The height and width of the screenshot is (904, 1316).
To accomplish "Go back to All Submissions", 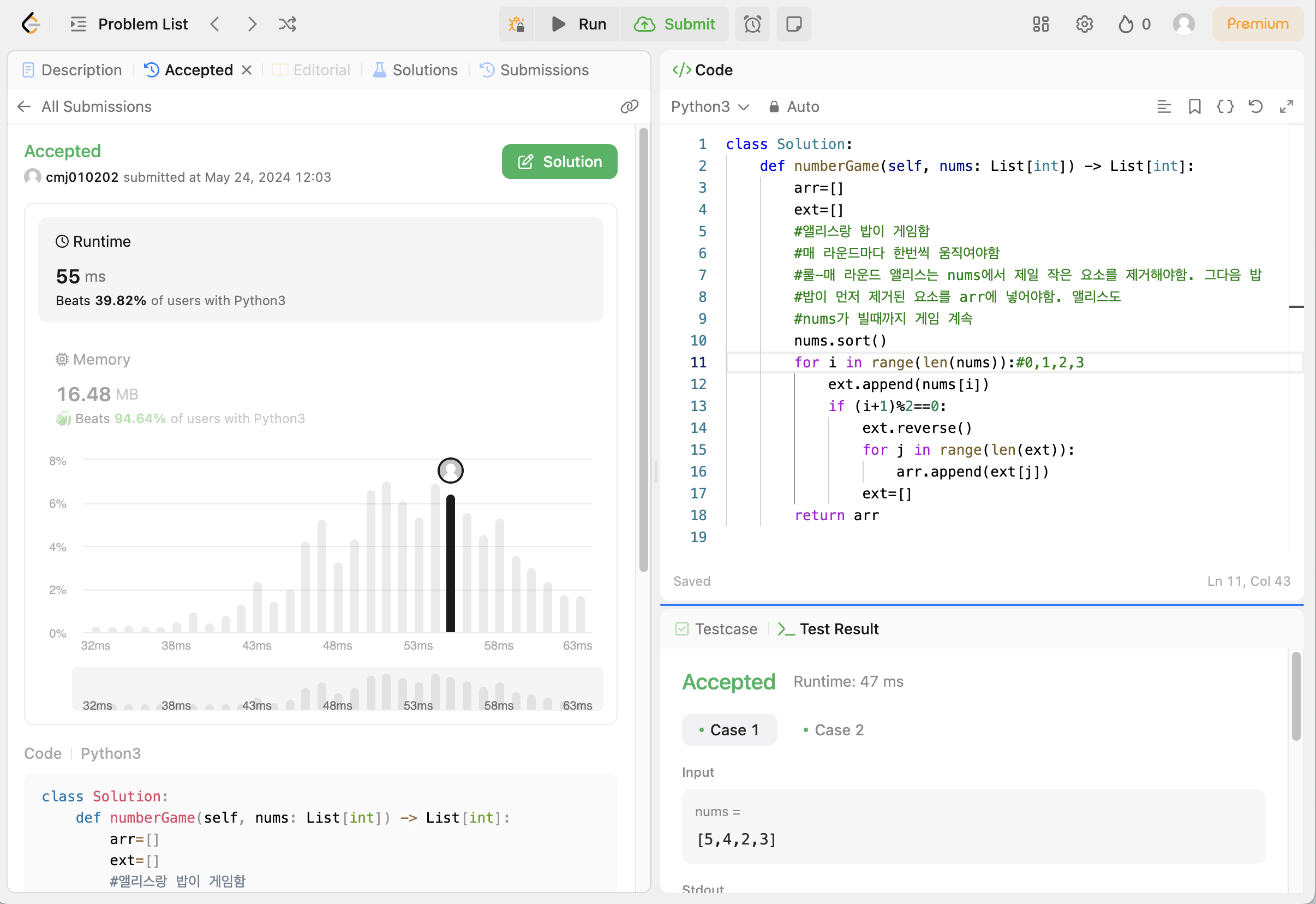I will click(85, 106).
